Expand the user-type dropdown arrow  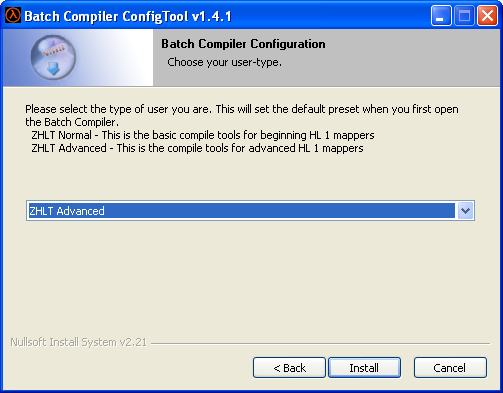coord(465,211)
